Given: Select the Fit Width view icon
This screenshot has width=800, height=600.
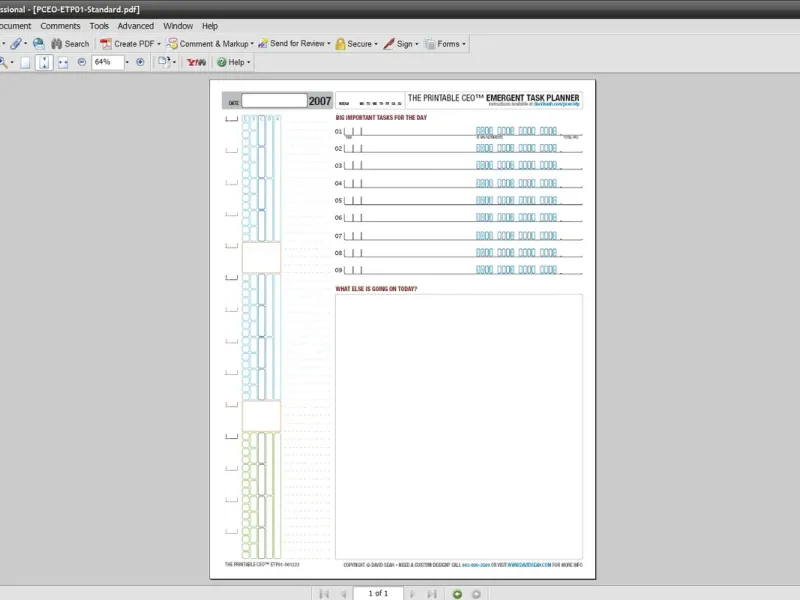Looking at the screenshot, I should tap(63, 62).
